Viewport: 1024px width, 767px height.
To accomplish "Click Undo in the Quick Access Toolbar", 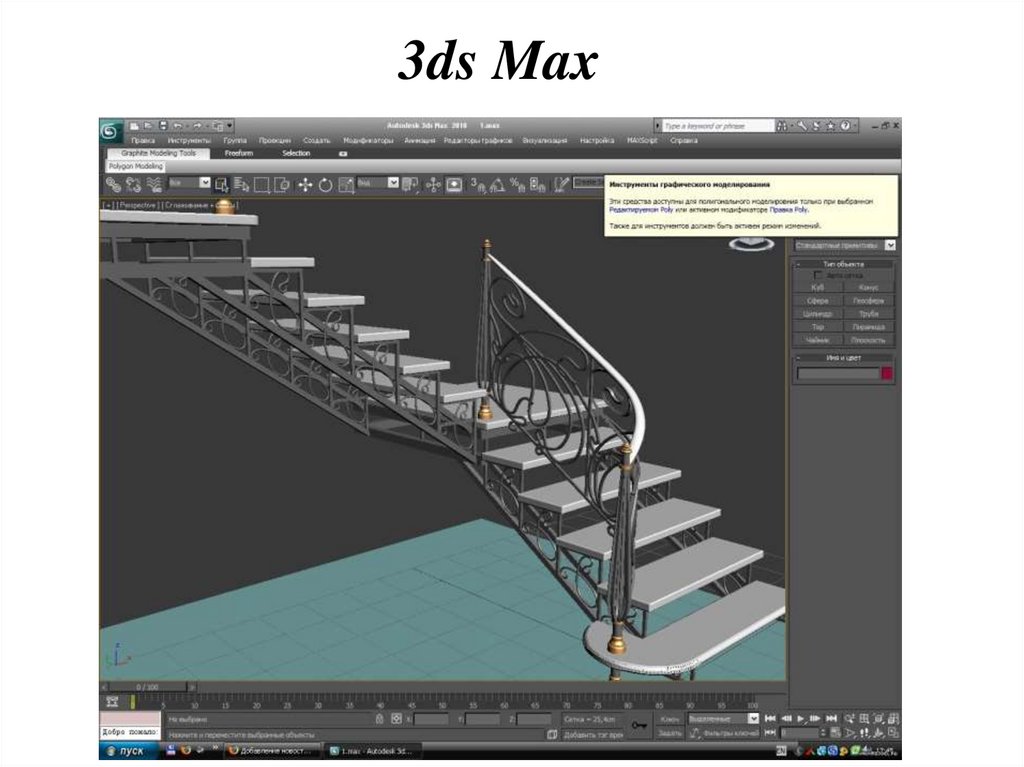I will (x=178, y=126).
